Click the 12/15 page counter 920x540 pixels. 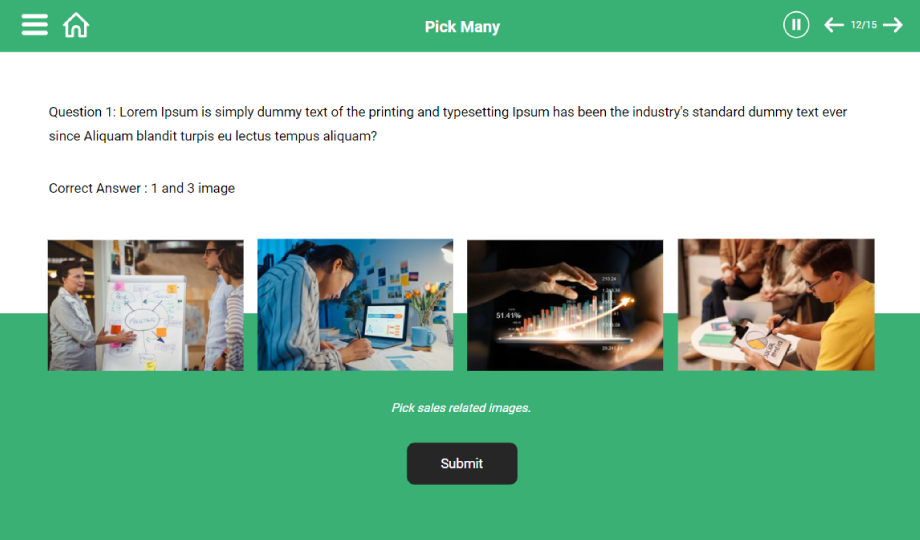point(864,25)
